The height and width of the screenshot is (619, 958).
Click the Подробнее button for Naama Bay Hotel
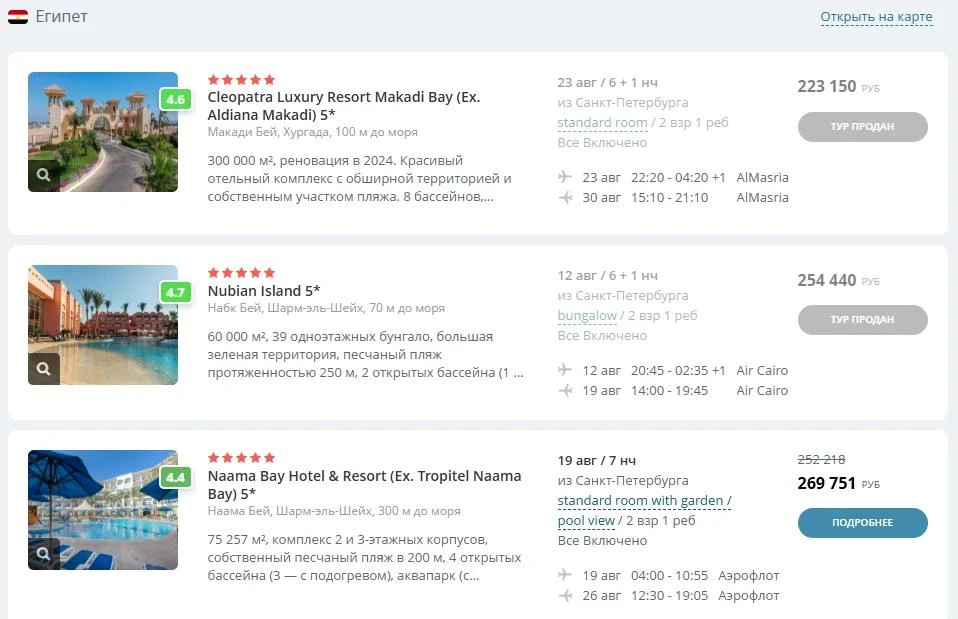(863, 522)
